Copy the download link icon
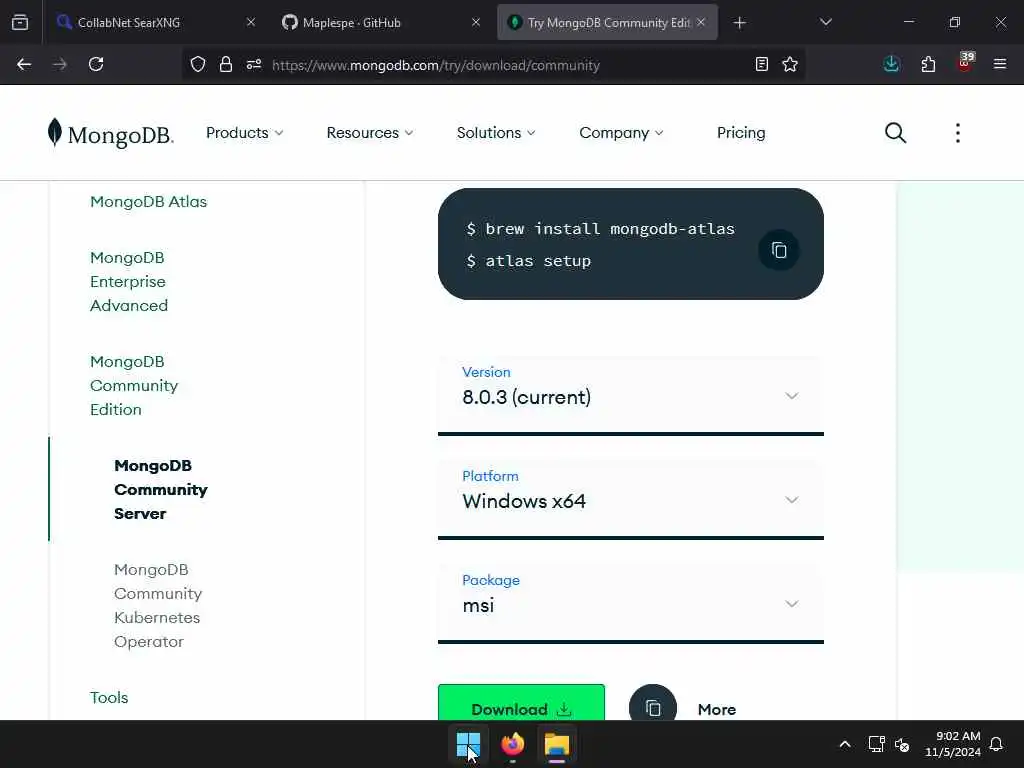 coord(653,708)
